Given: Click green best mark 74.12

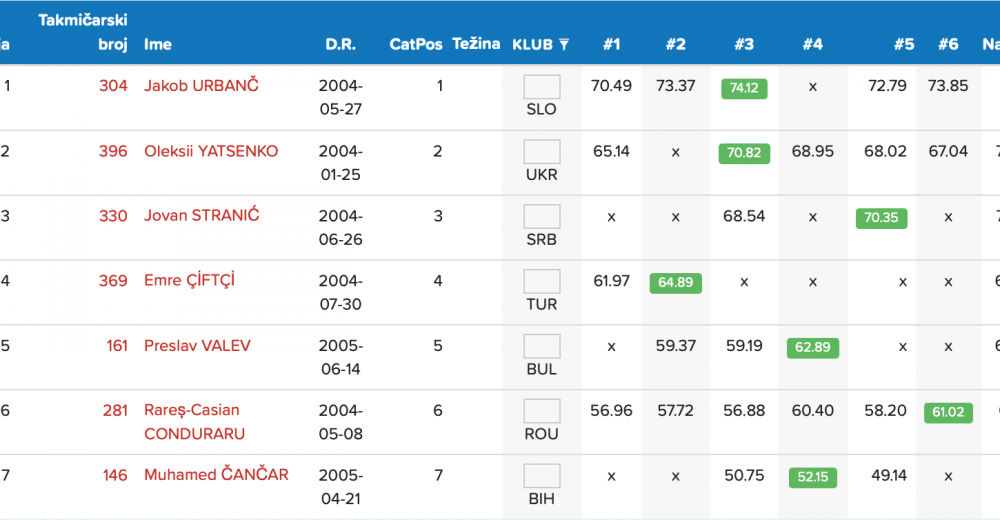Looking at the screenshot, I should [743, 88].
